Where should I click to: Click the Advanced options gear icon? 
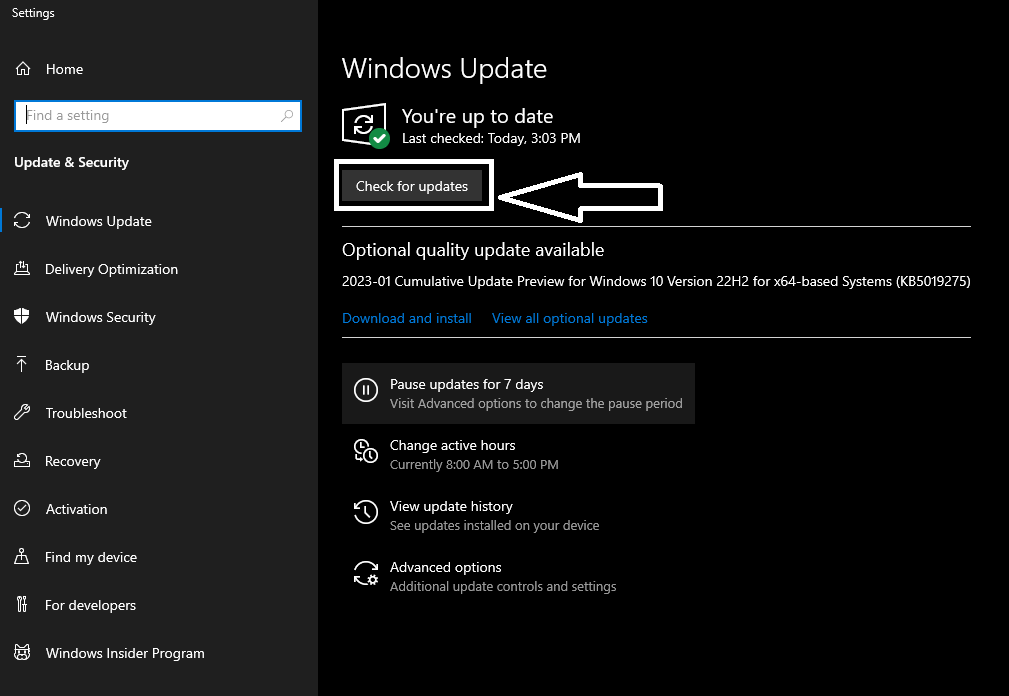click(x=366, y=576)
